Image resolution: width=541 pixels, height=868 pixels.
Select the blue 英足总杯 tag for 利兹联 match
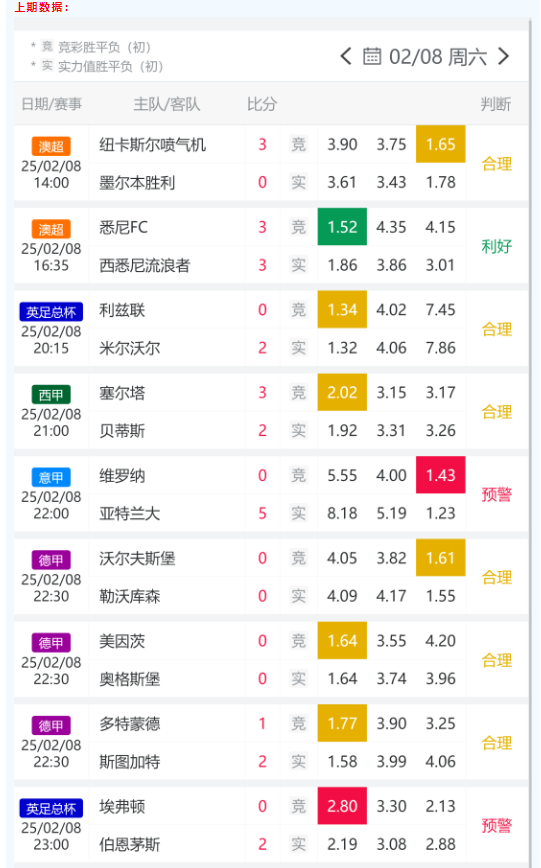pos(51,312)
